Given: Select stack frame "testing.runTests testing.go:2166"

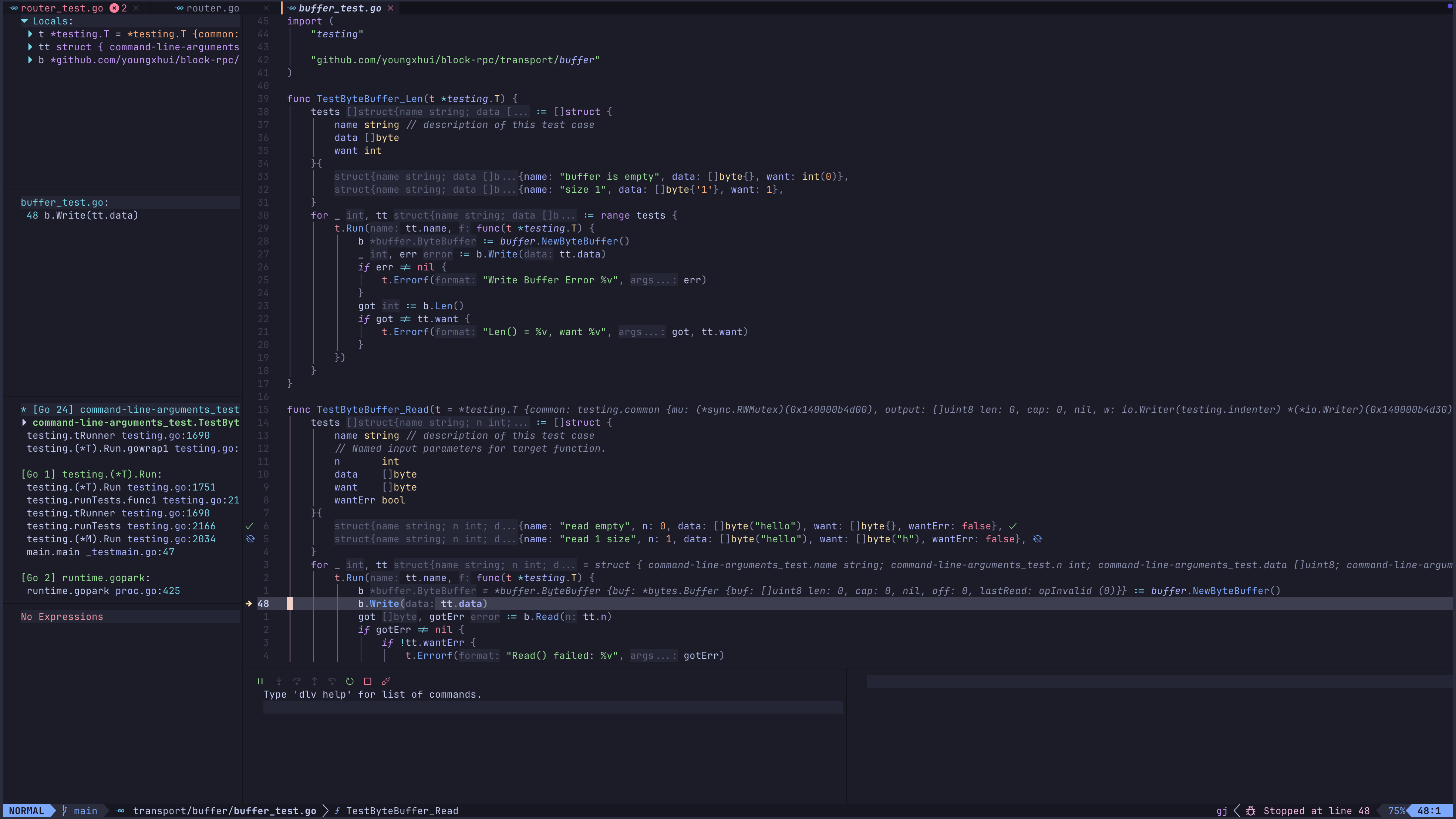Looking at the screenshot, I should pos(121,526).
